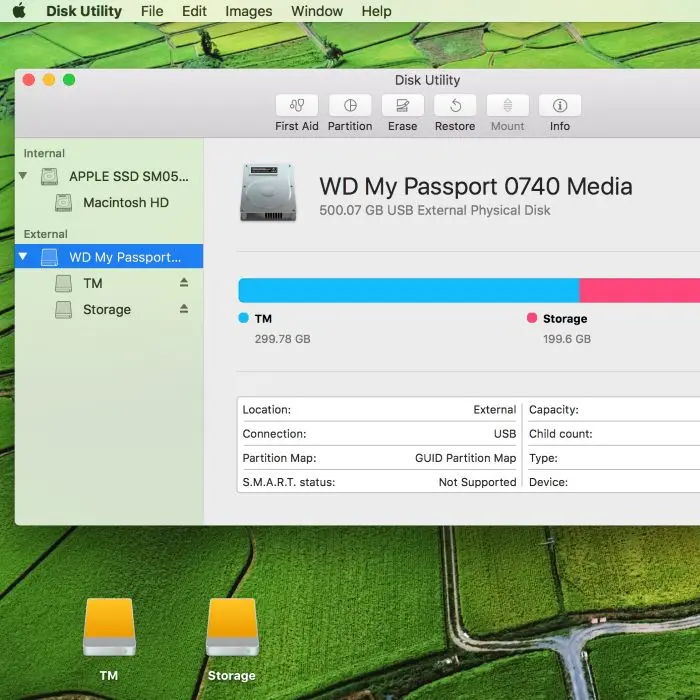Click the large WD hard drive image

[268, 193]
